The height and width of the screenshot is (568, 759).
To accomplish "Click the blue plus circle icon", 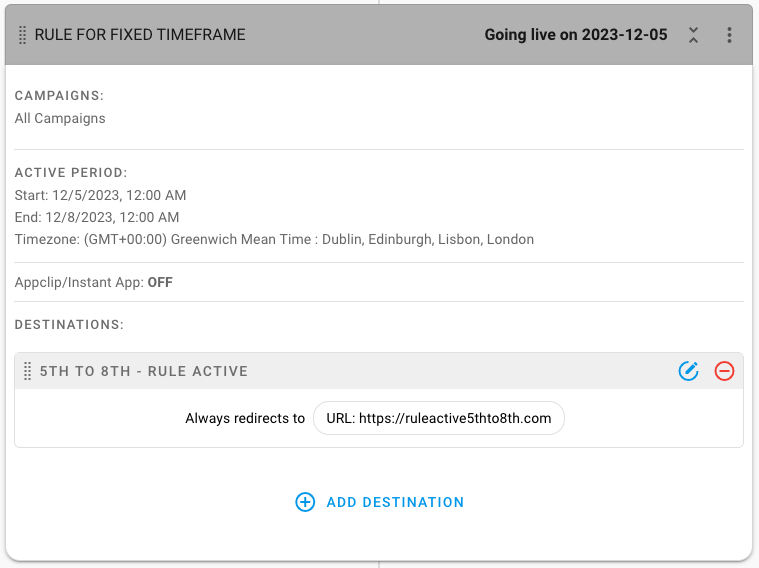I will tap(305, 502).
